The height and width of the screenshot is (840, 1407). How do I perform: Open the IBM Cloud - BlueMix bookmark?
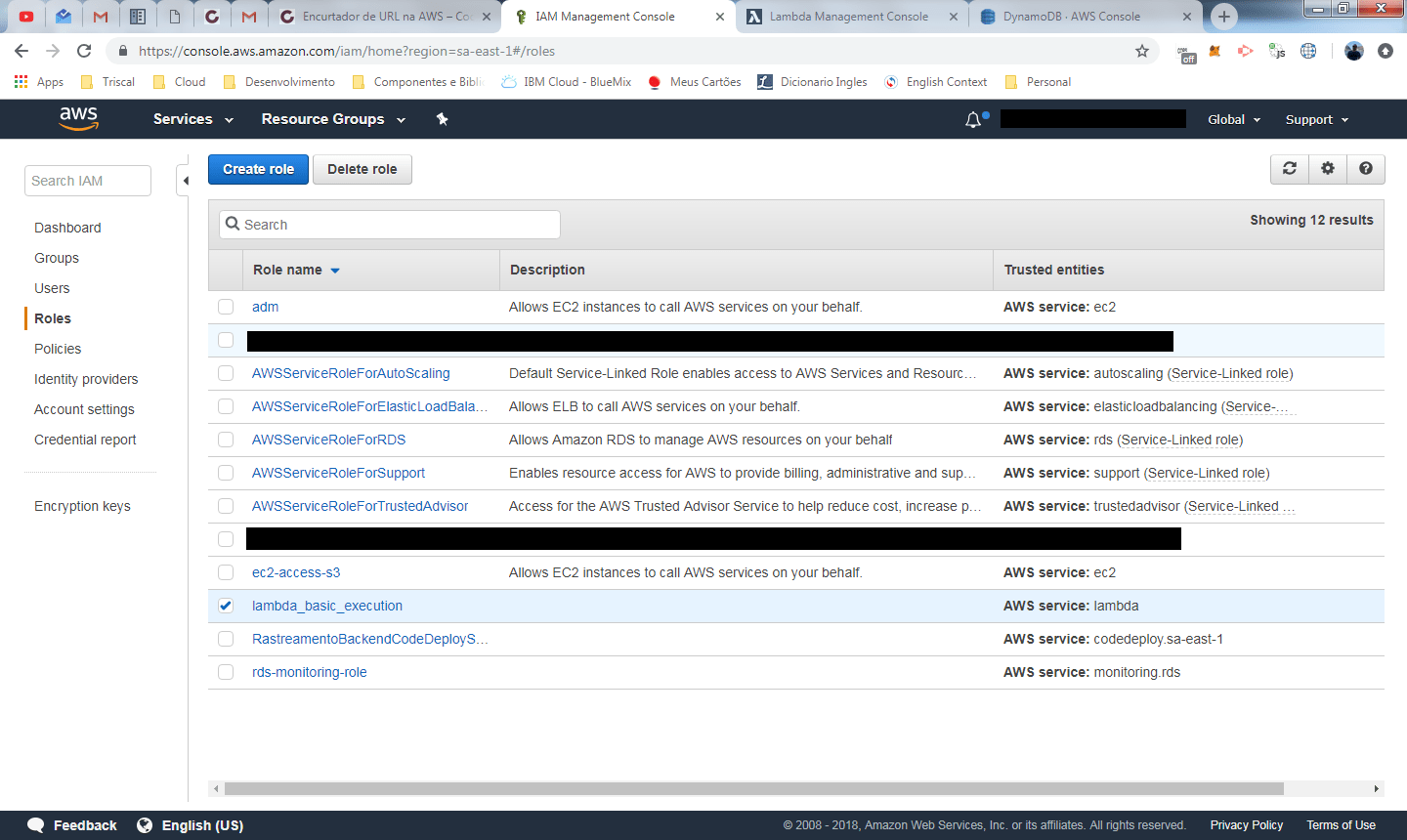566,82
